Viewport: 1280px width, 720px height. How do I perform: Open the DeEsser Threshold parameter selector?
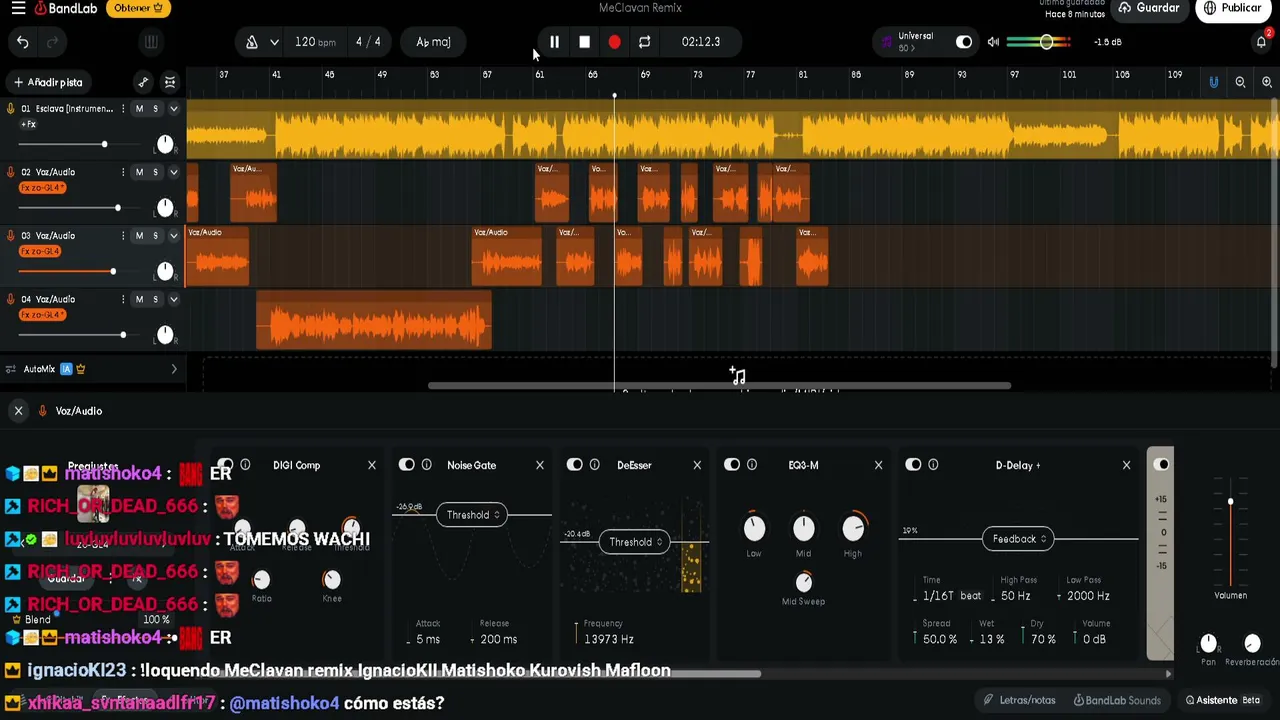[637, 542]
